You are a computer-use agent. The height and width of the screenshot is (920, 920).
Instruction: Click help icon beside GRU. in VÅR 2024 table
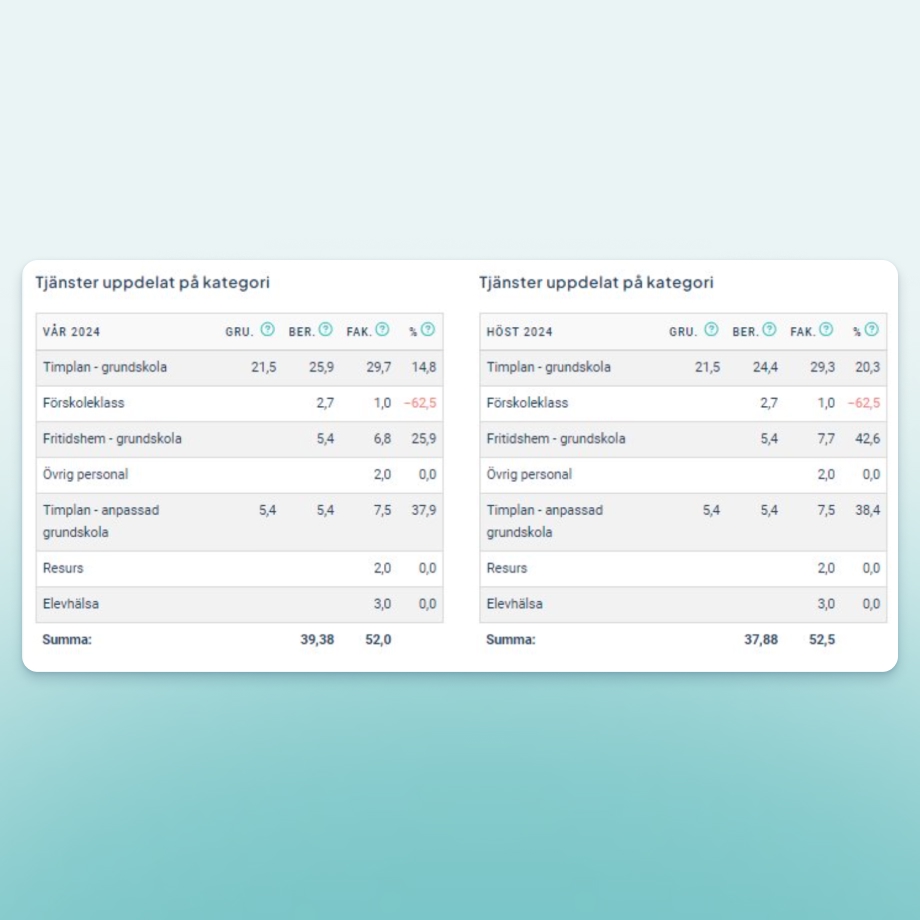(267, 330)
